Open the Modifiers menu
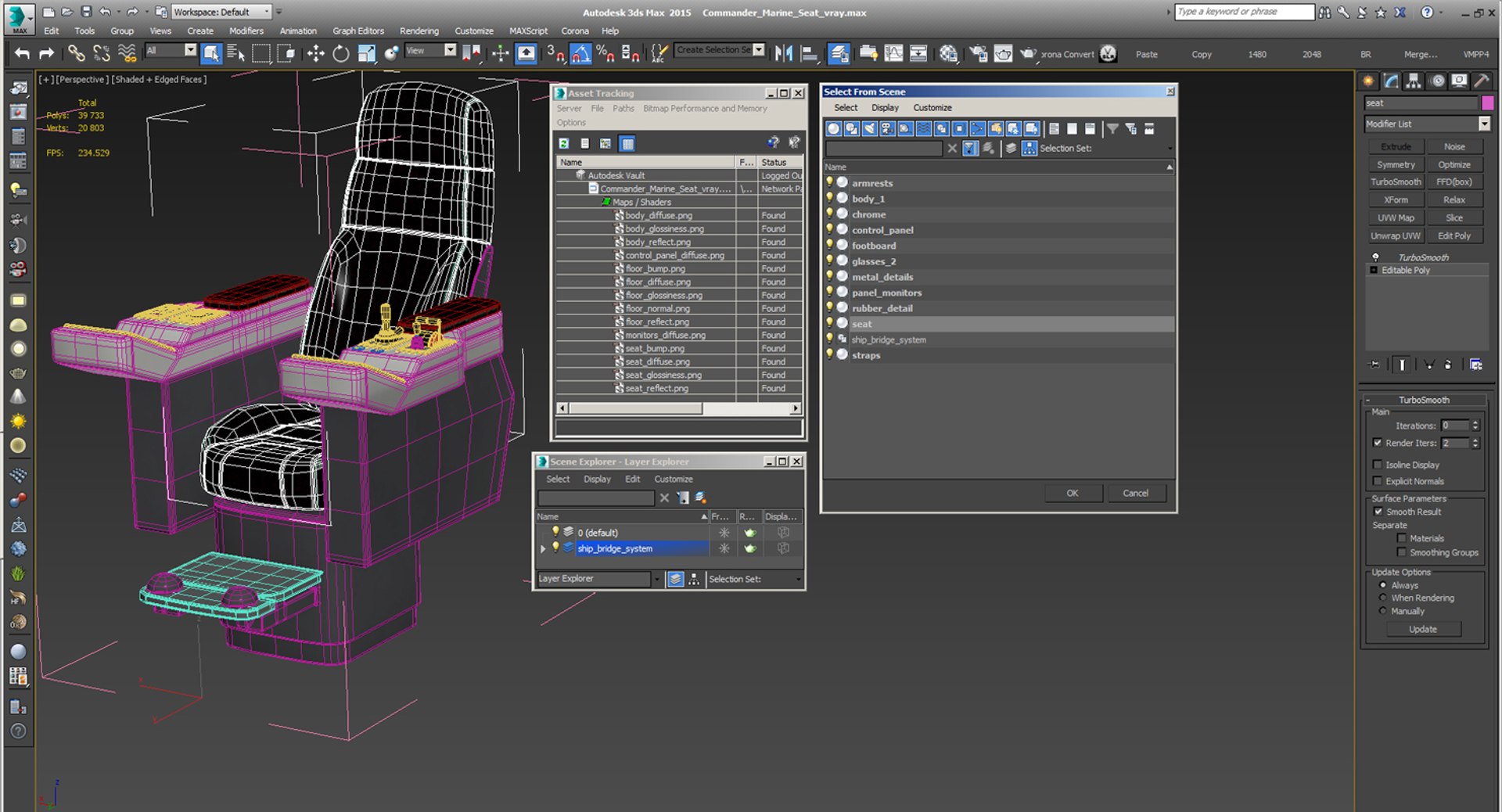Image resolution: width=1502 pixels, height=812 pixels. coord(246,31)
